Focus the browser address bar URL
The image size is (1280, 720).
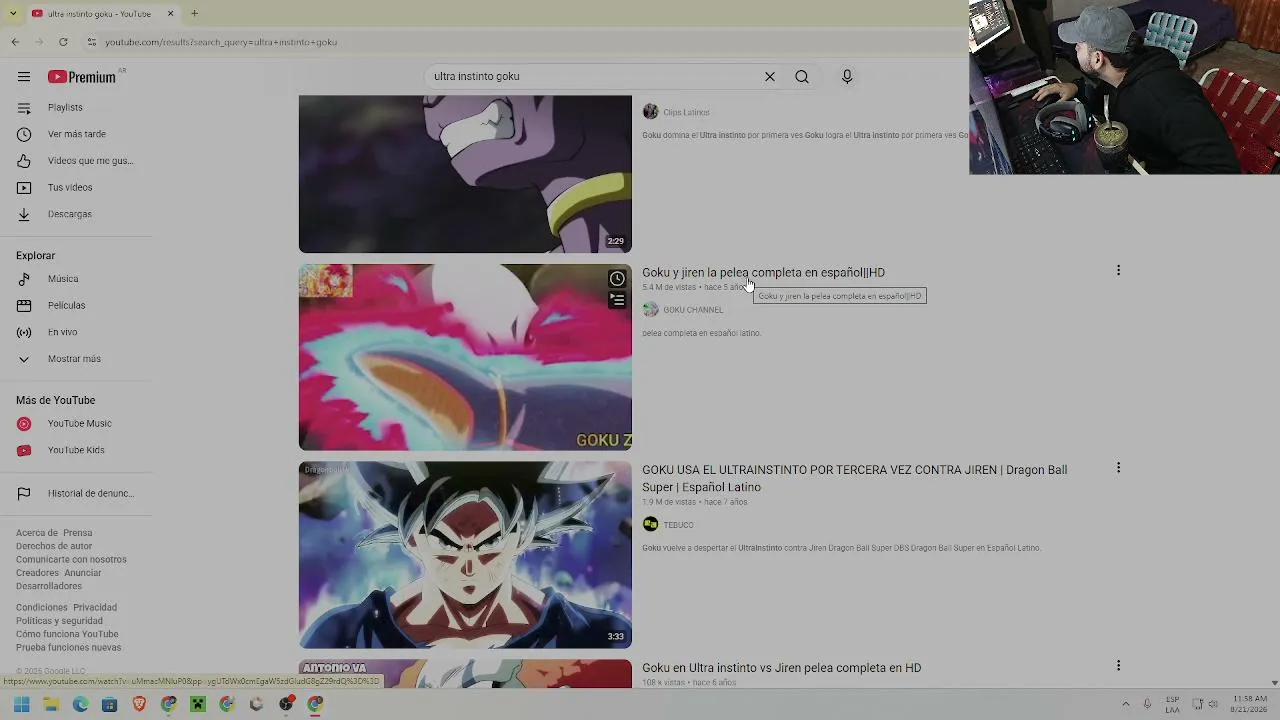click(221, 42)
